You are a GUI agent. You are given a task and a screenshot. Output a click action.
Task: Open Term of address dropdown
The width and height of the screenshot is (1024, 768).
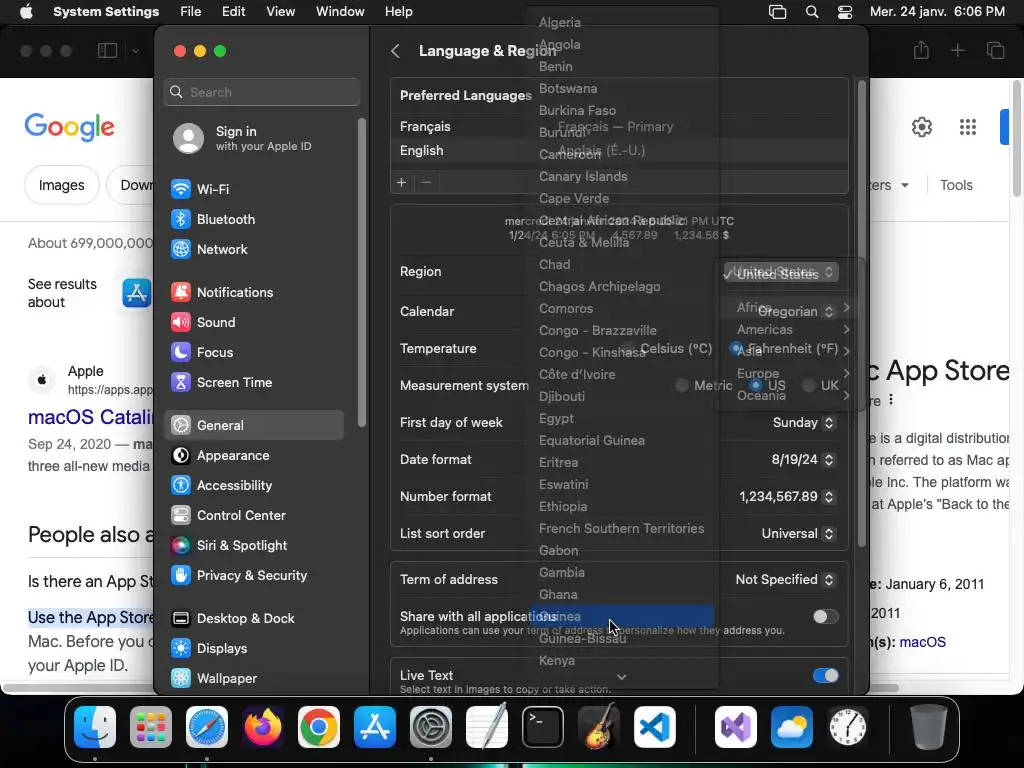[x=785, y=579]
